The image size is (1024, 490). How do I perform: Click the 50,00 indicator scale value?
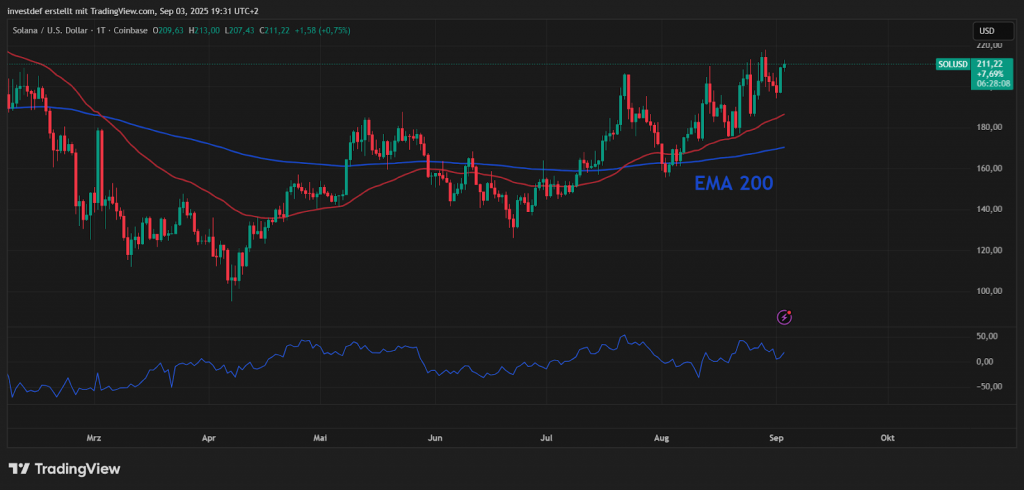coord(988,337)
